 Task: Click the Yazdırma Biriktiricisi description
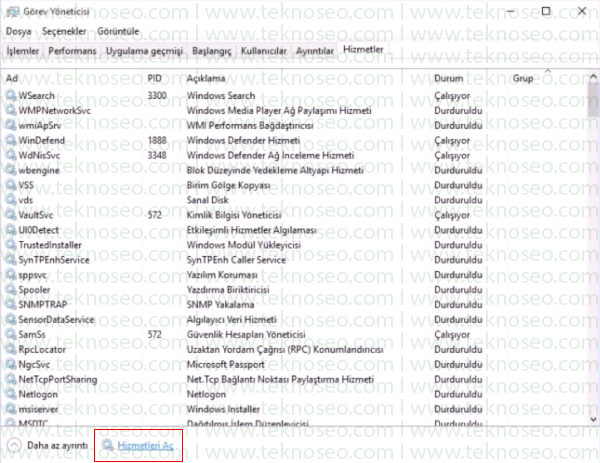[228, 289]
